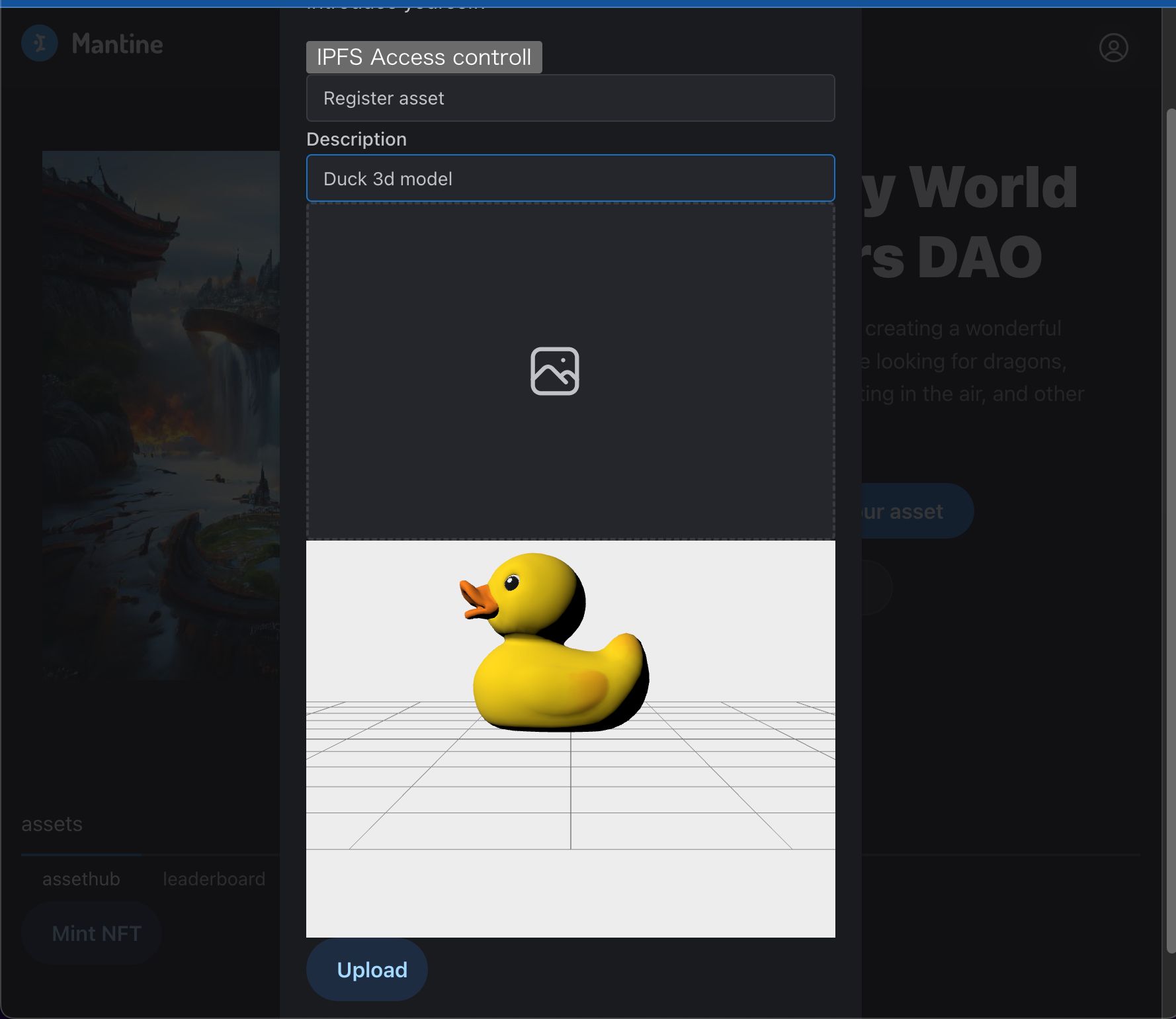Viewport: 1176px width, 1019px height.
Task: Click the page vertical scrollbar thumb
Action: (1170, 529)
